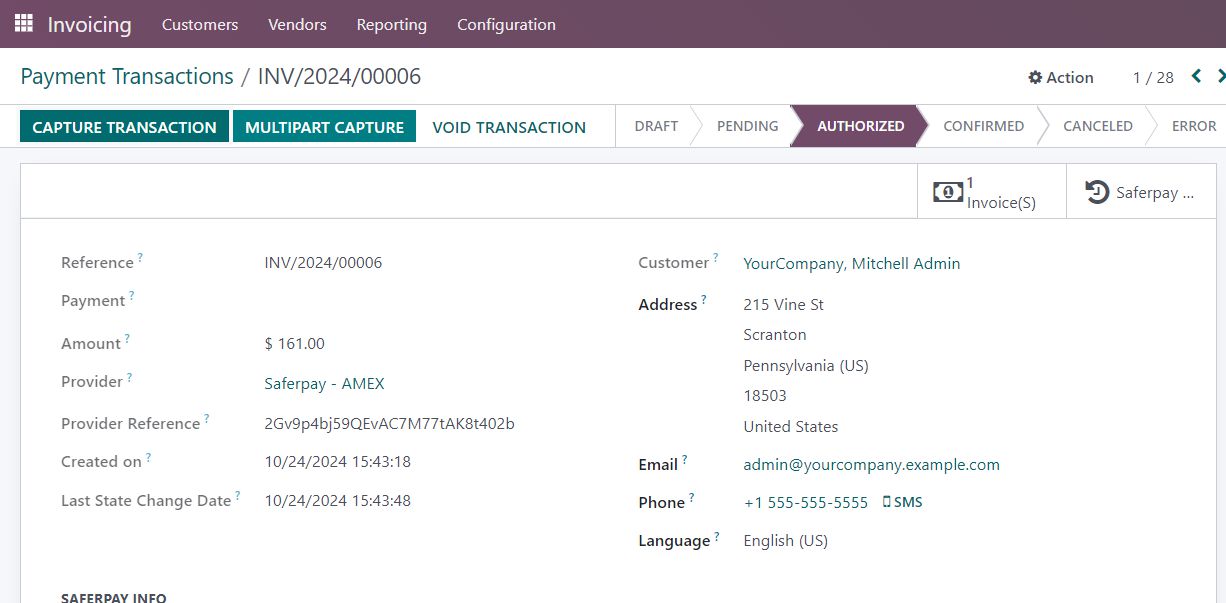Open the Saferpay history icon button
This screenshot has height=603, width=1226.
[1097, 192]
